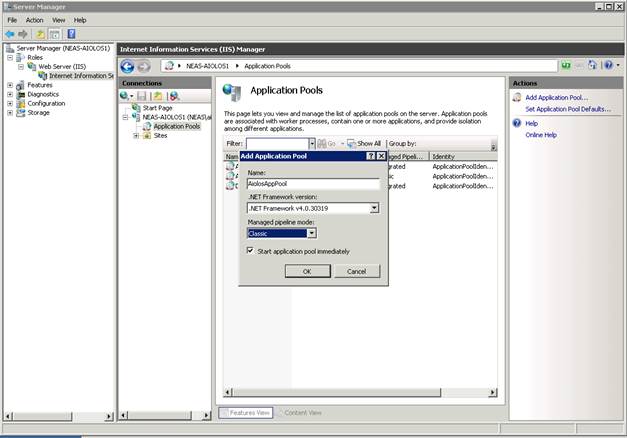Screen dimensions: 627x438
Task: Click the Help link in Actions pane
Action: click(x=531, y=123)
